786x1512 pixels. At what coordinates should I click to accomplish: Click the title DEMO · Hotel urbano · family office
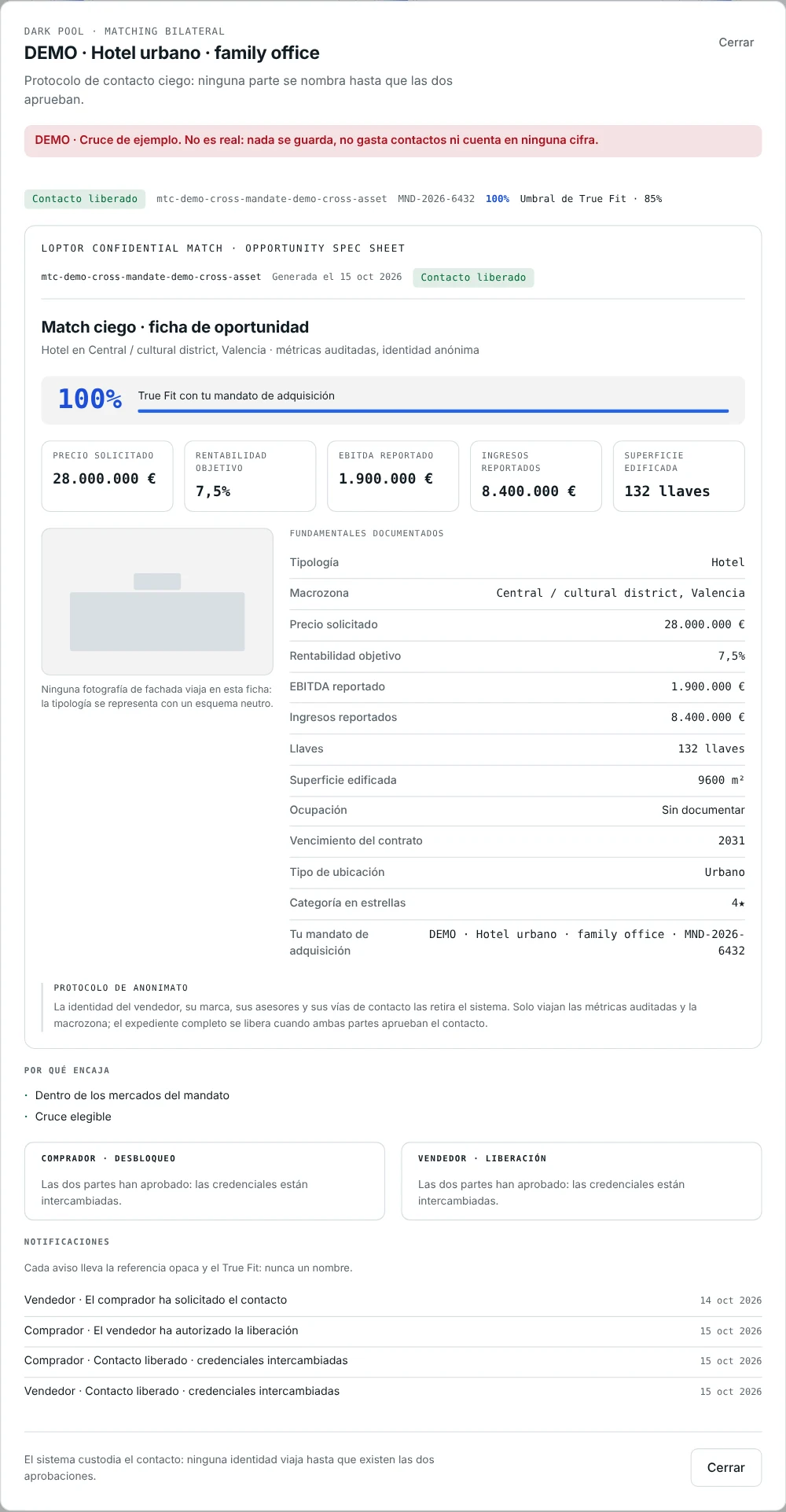point(172,53)
